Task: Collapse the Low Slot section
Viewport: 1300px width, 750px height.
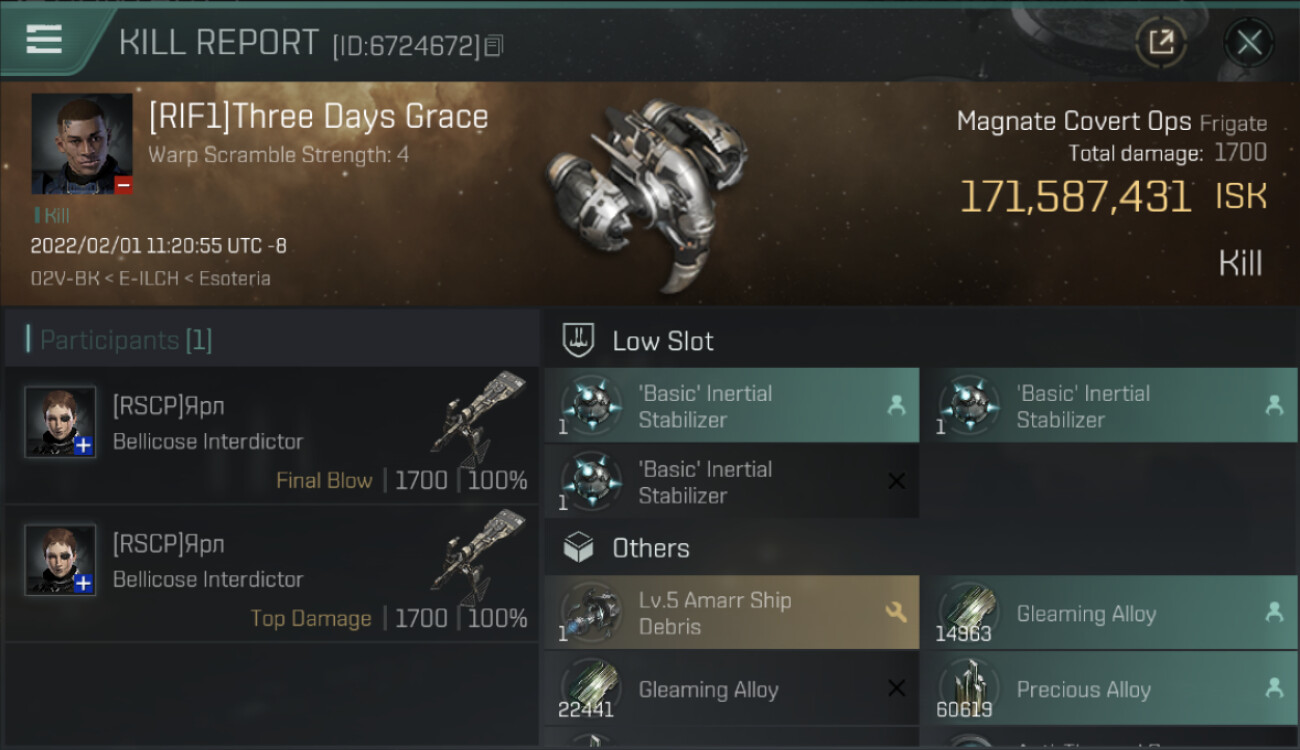Action: (x=663, y=341)
